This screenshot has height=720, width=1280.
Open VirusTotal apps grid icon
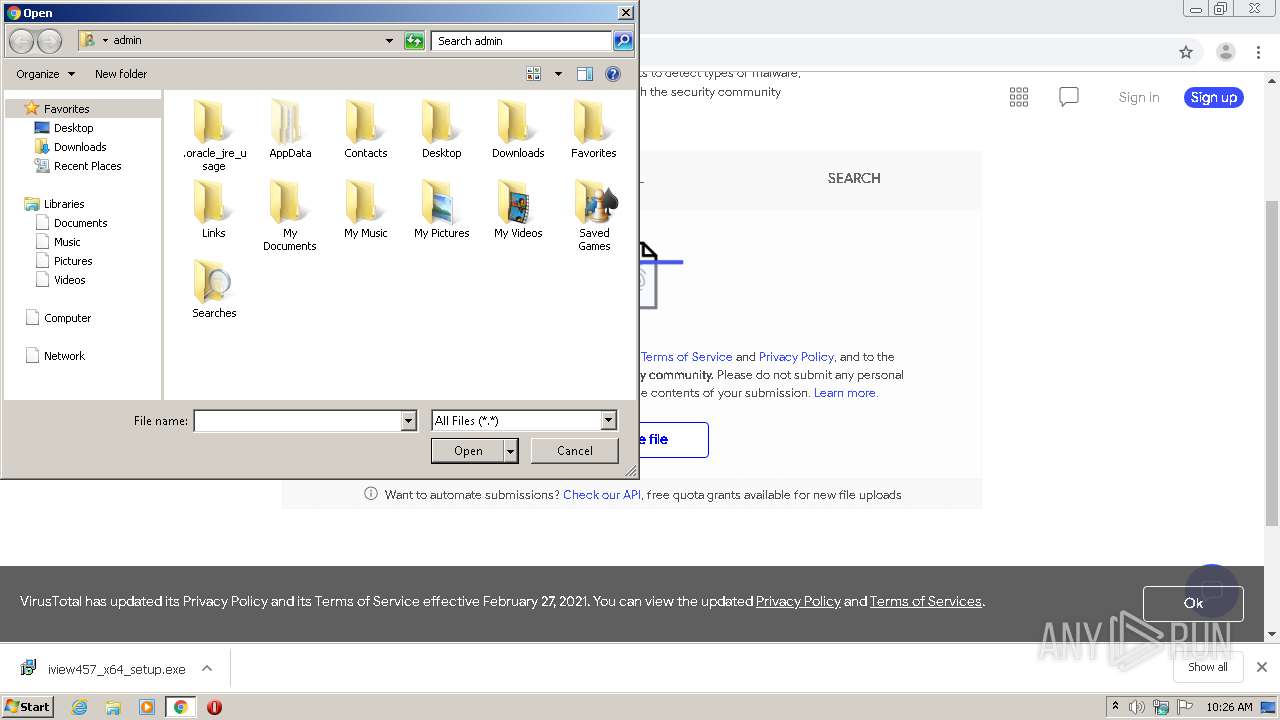[1019, 97]
